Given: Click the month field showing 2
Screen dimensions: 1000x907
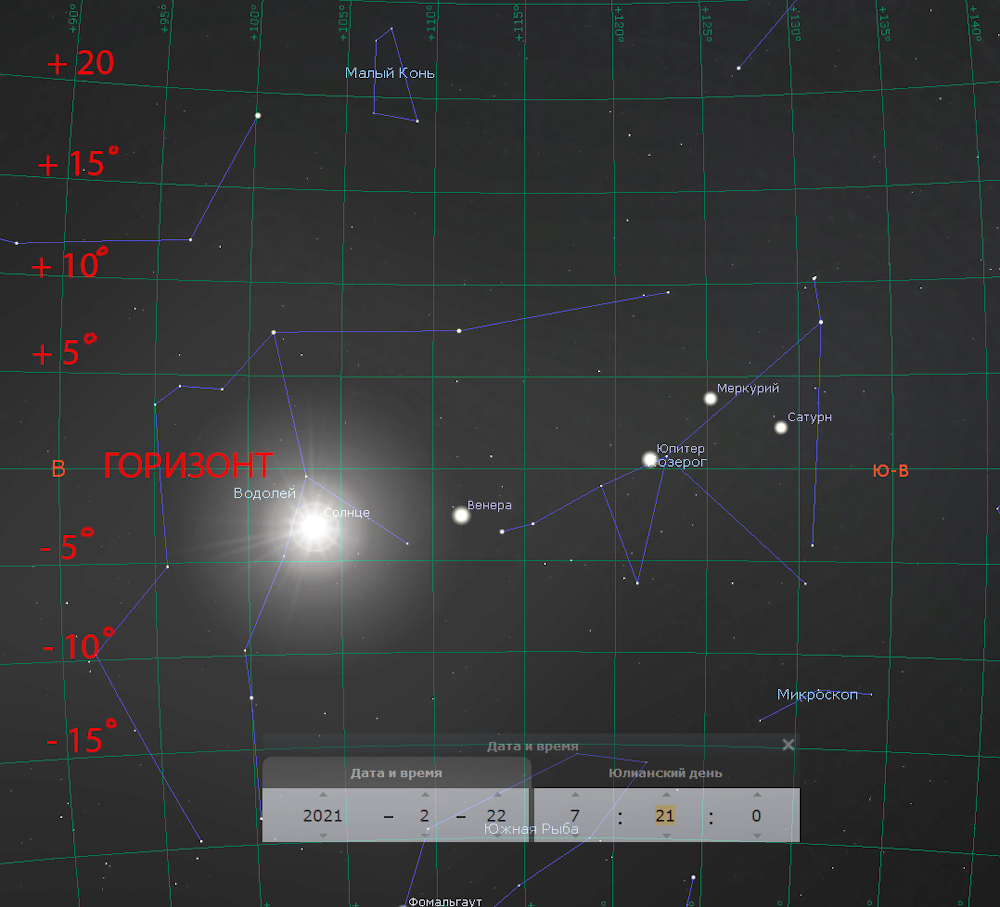Looking at the screenshot, I should point(425,816).
